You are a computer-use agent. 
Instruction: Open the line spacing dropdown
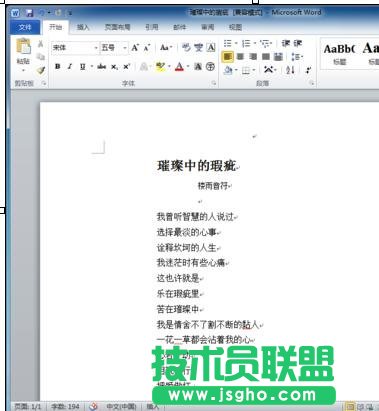[x=297, y=57]
